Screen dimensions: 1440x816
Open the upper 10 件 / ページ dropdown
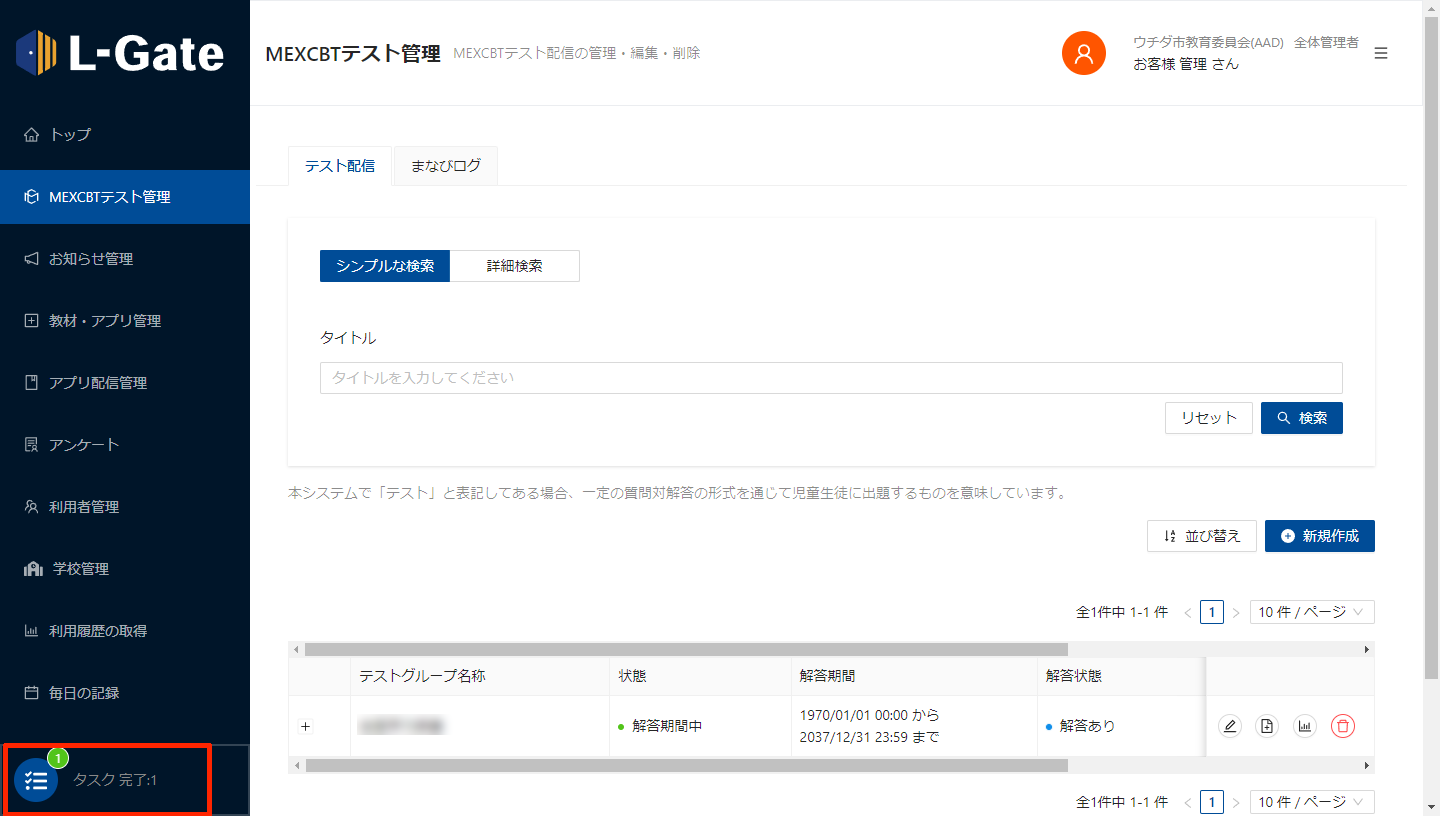1311,612
